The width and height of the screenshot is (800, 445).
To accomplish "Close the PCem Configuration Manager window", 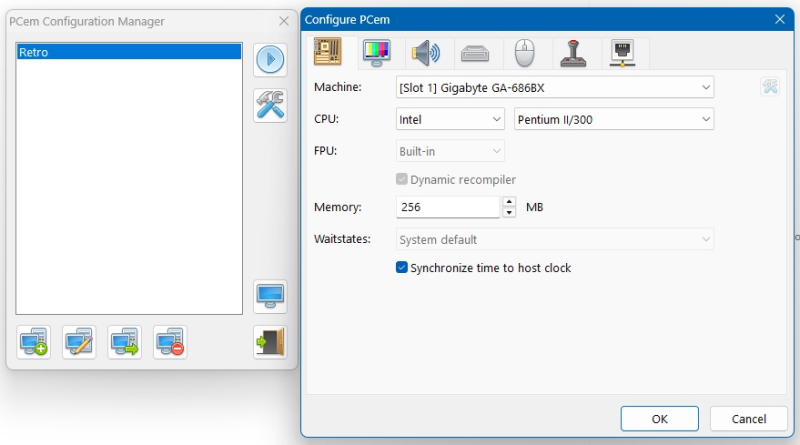I will coord(284,21).
